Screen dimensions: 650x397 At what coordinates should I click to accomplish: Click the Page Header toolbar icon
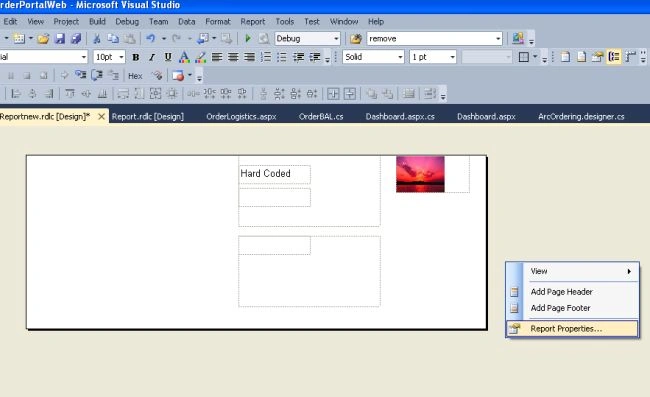pyautogui.click(x=565, y=57)
